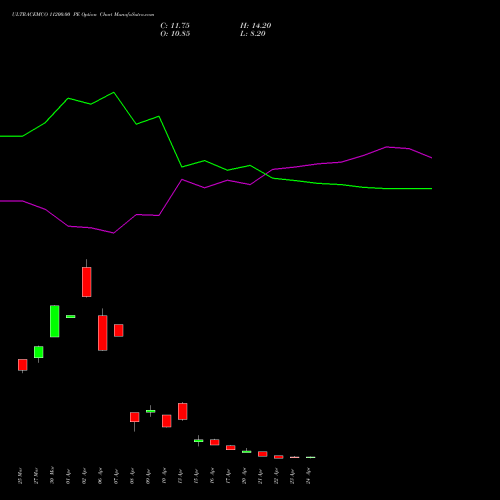
Task: Select the 27 Mar date label
Action: point(36,476)
